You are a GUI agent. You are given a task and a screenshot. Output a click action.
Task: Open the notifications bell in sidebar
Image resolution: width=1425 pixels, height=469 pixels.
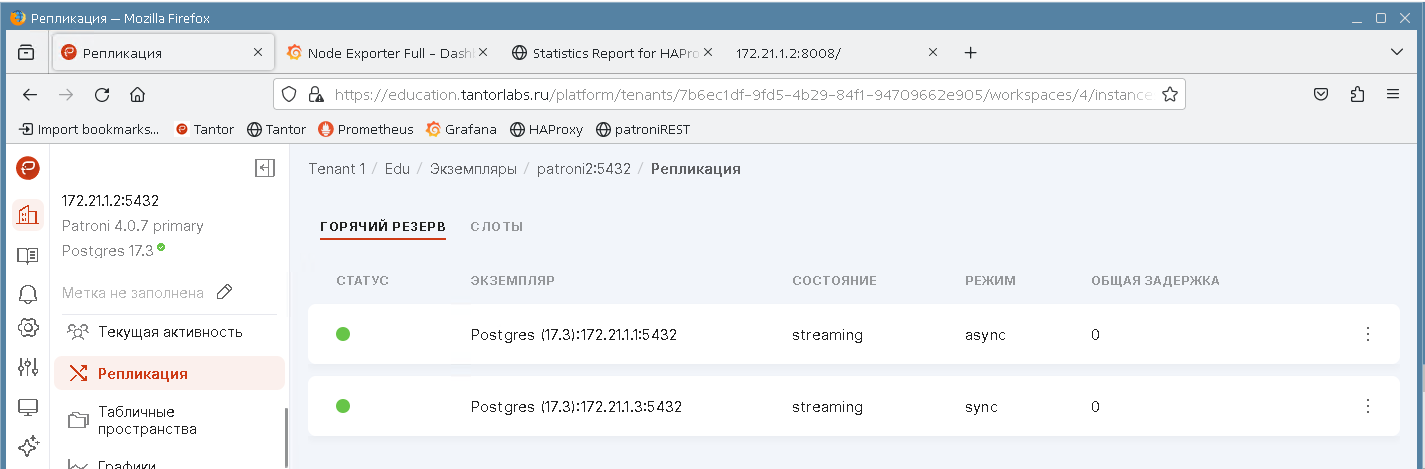pos(28,293)
